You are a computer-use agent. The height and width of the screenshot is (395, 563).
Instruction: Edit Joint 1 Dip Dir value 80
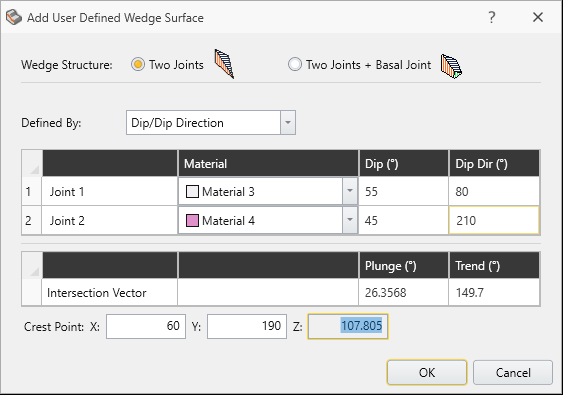pos(494,191)
